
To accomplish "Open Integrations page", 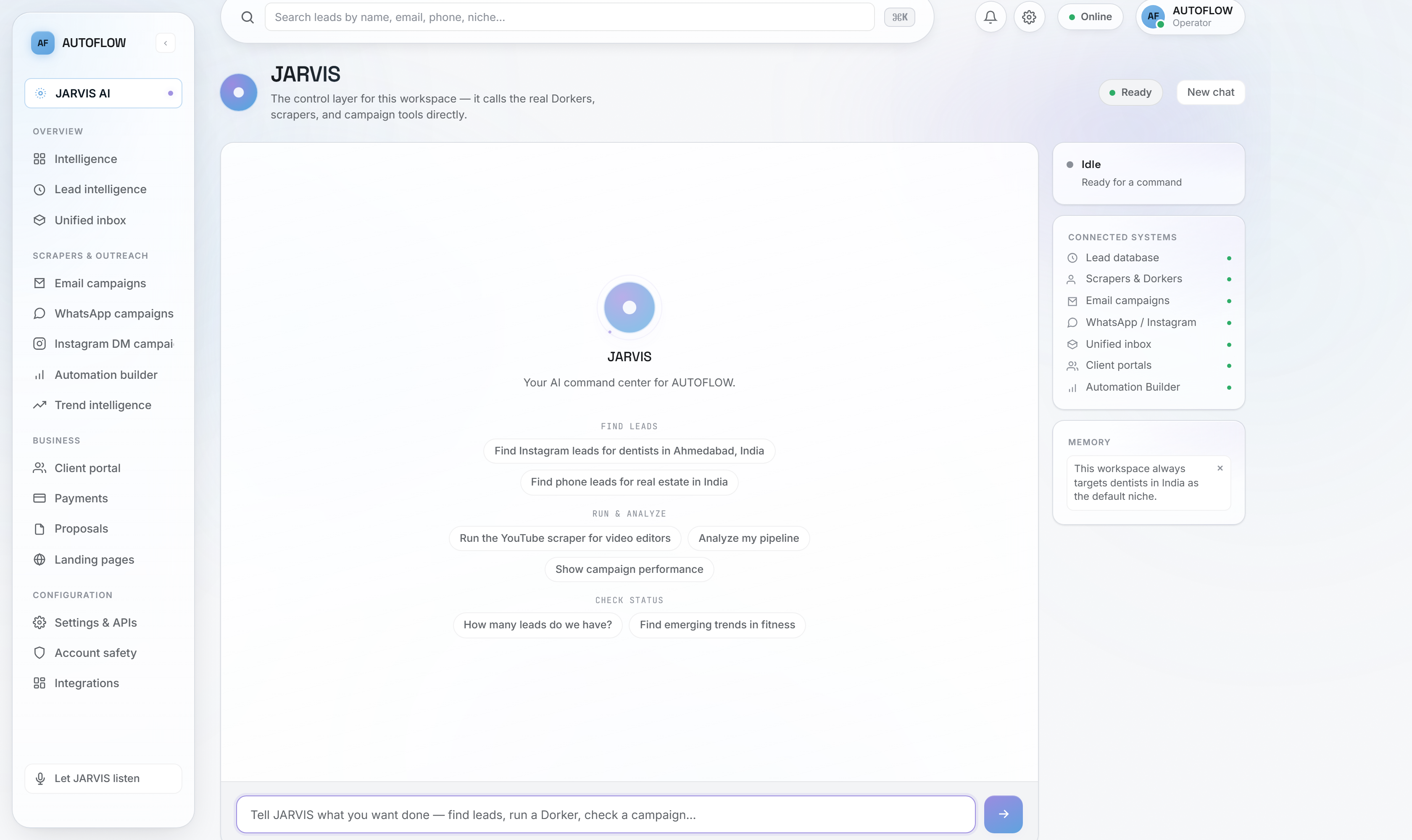I will click(x=103, y=683).
